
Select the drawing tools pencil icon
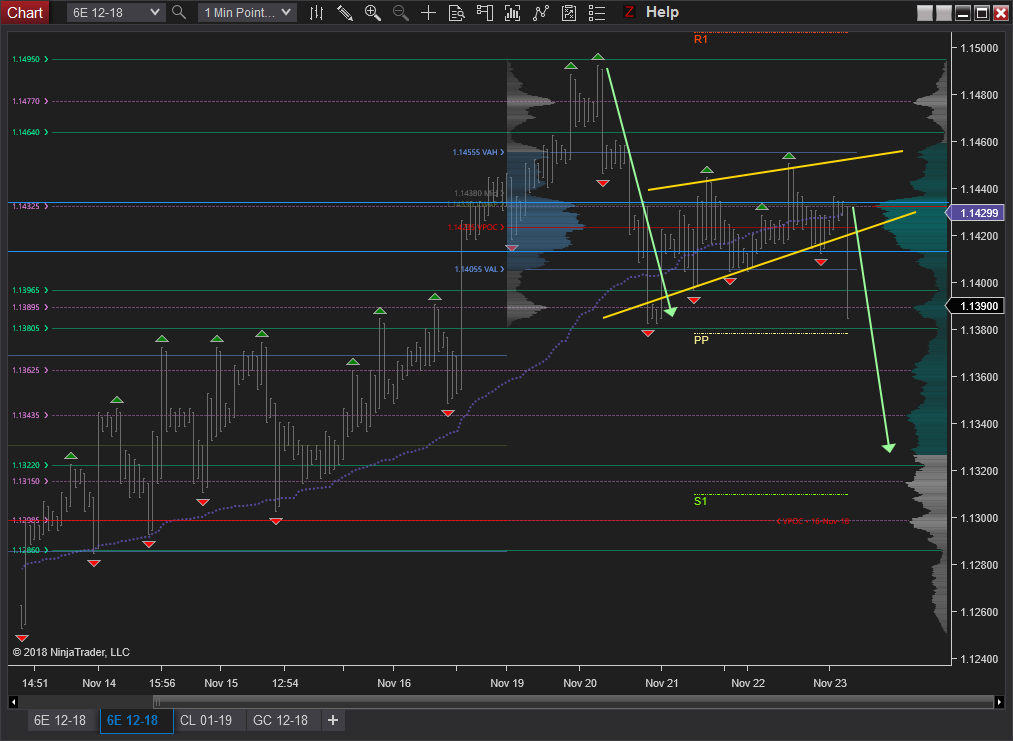point(344,12)
